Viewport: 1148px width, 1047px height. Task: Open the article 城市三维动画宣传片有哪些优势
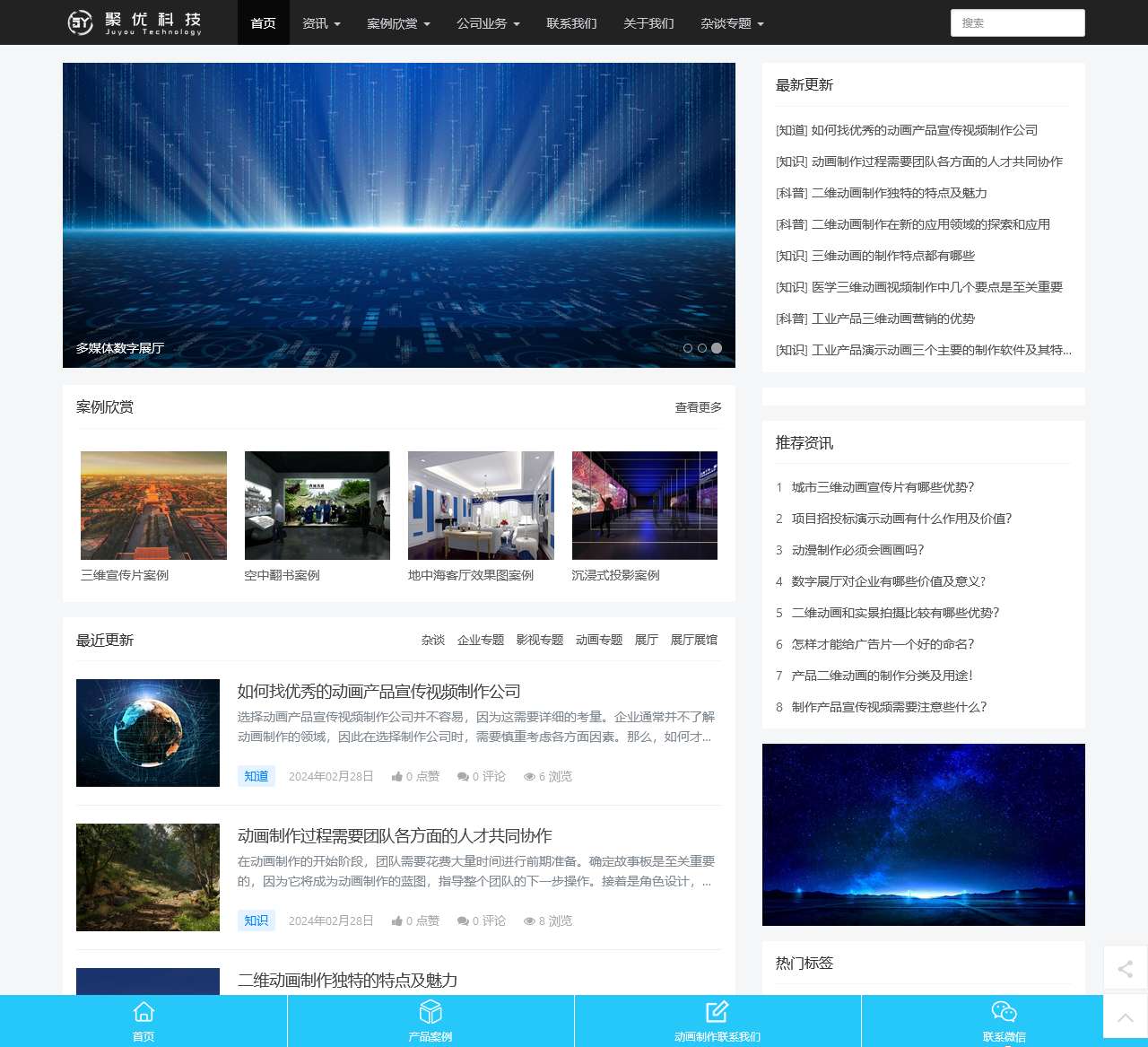pos(884,487)
